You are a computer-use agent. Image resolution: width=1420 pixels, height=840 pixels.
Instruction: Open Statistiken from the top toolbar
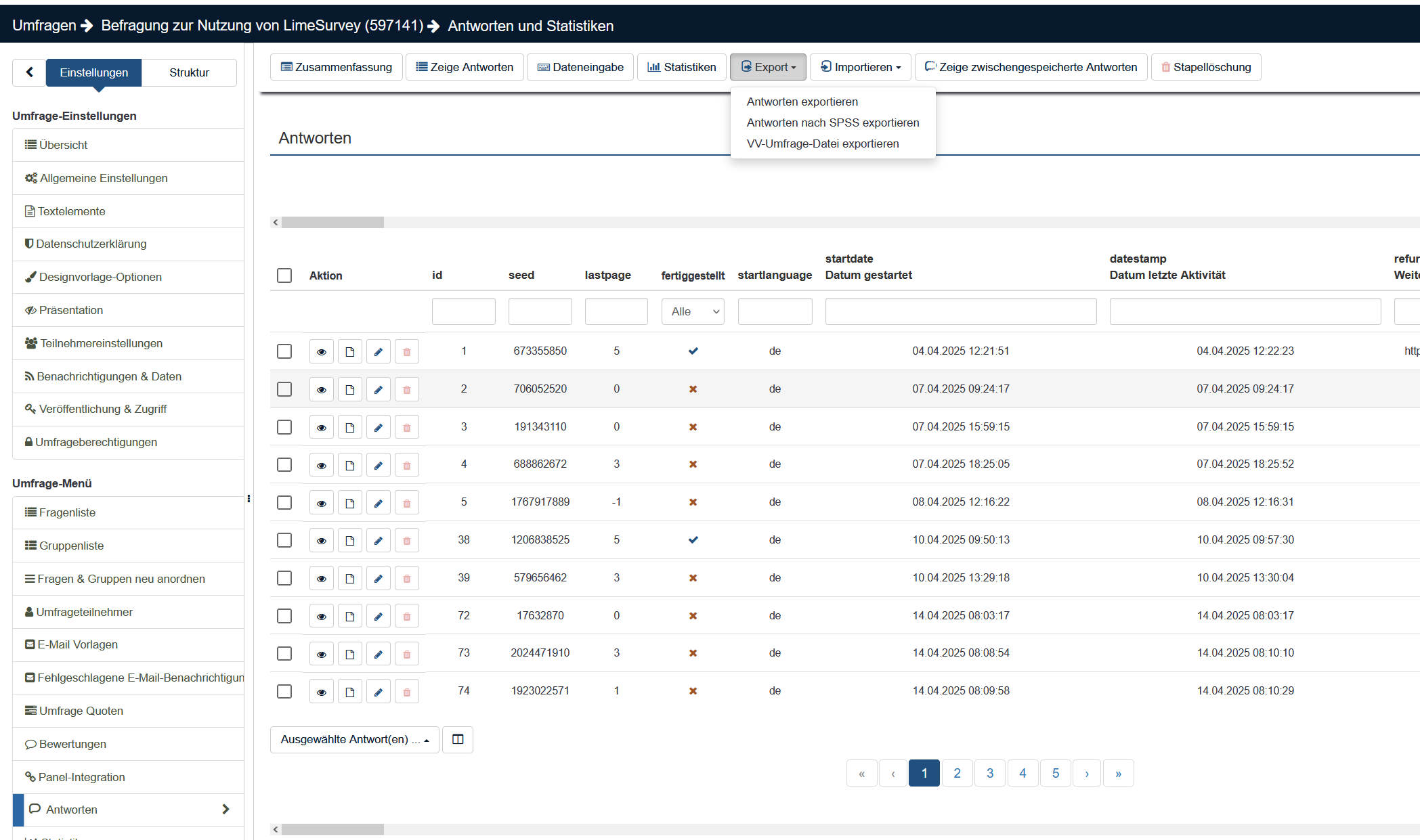coord(681,67)
